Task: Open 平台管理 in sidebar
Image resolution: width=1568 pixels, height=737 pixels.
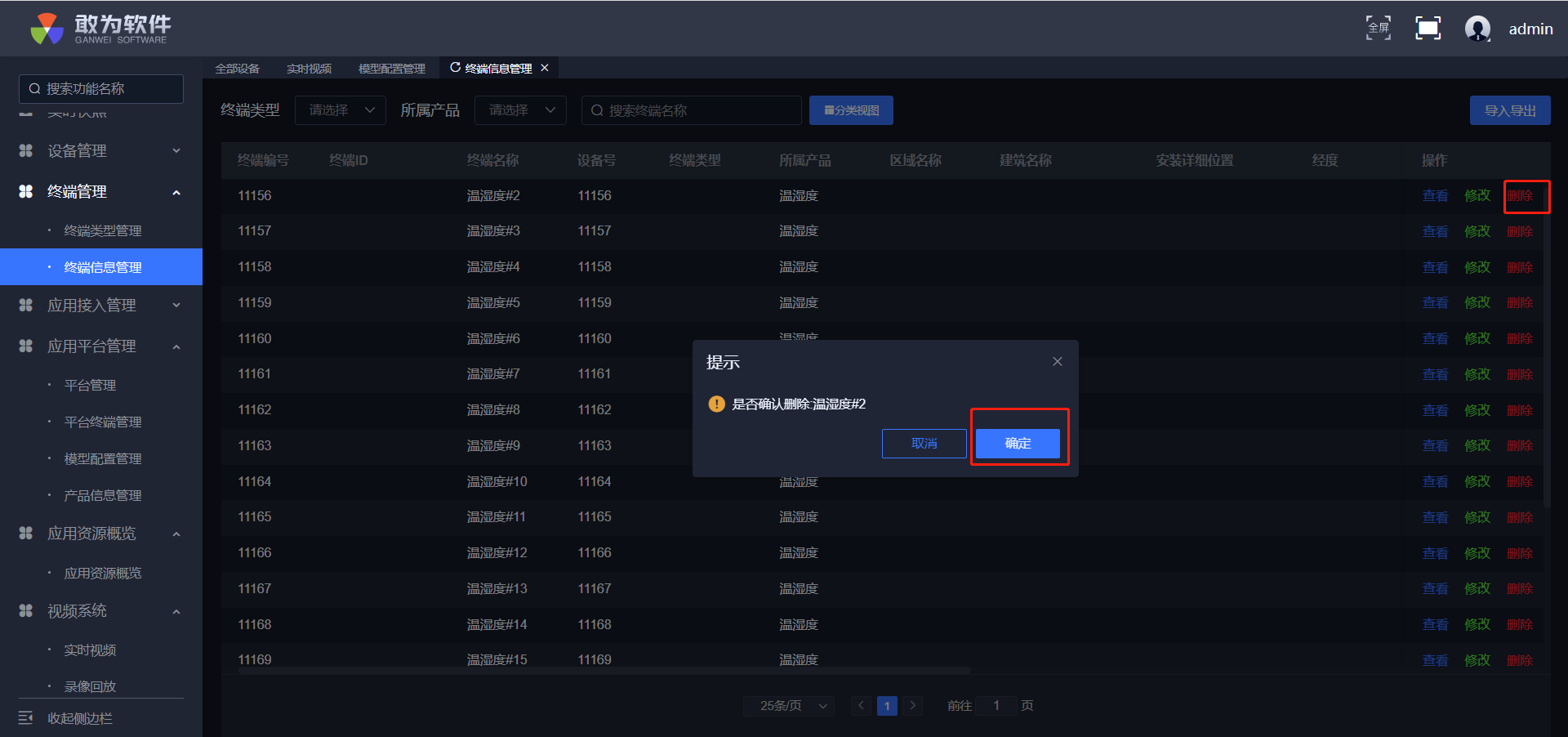Action: (90, 385)
